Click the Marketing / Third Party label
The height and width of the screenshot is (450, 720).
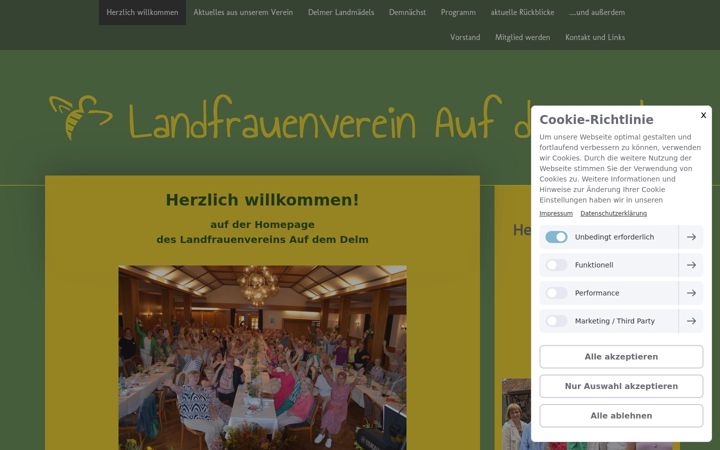614,321
